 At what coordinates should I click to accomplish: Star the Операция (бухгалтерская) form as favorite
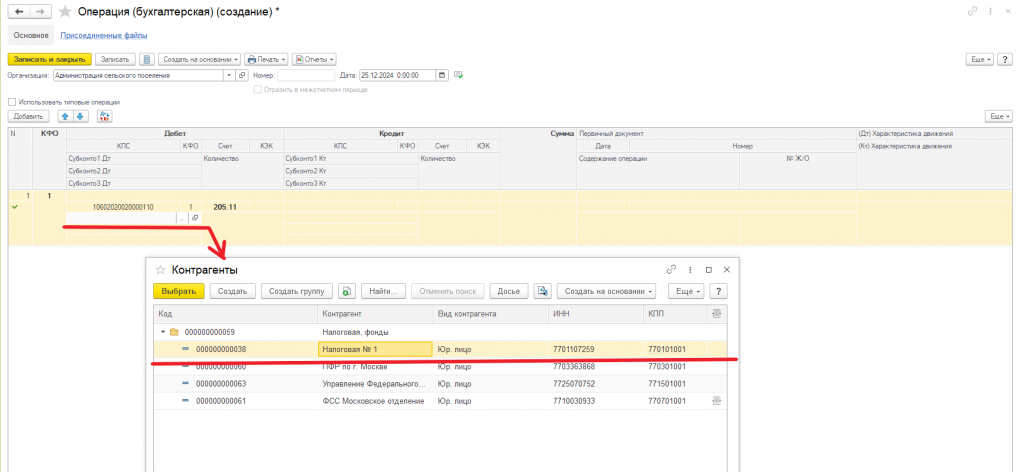(65, 12)
